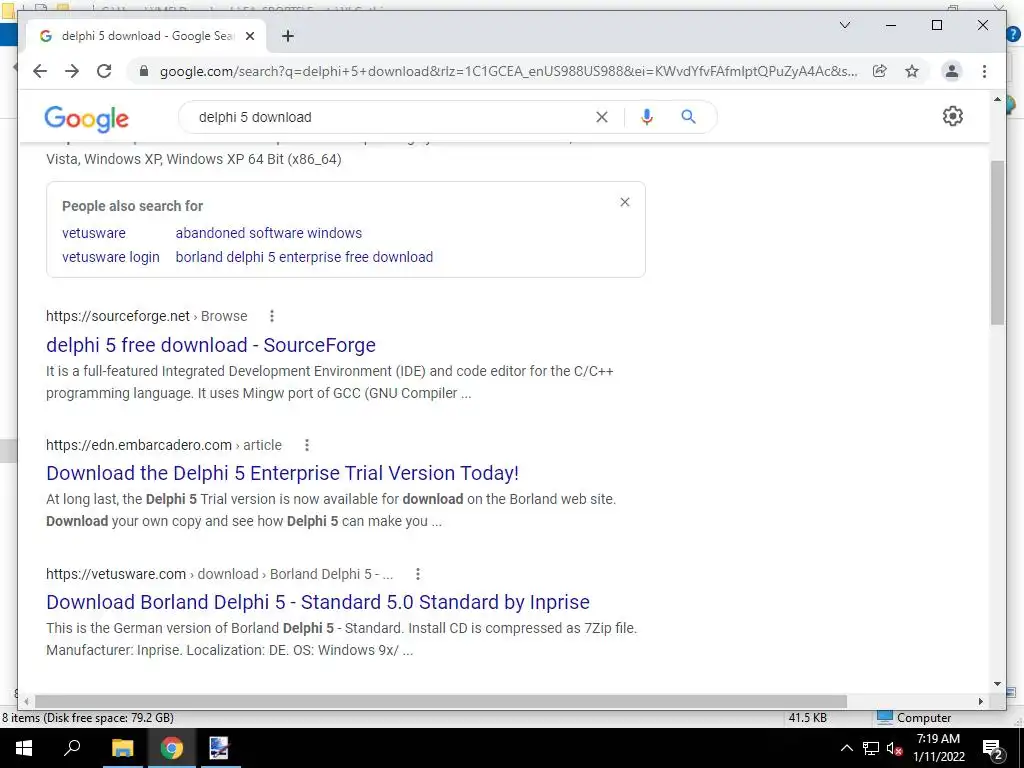Click the edn.embarcadero.com result URL text

138,445
